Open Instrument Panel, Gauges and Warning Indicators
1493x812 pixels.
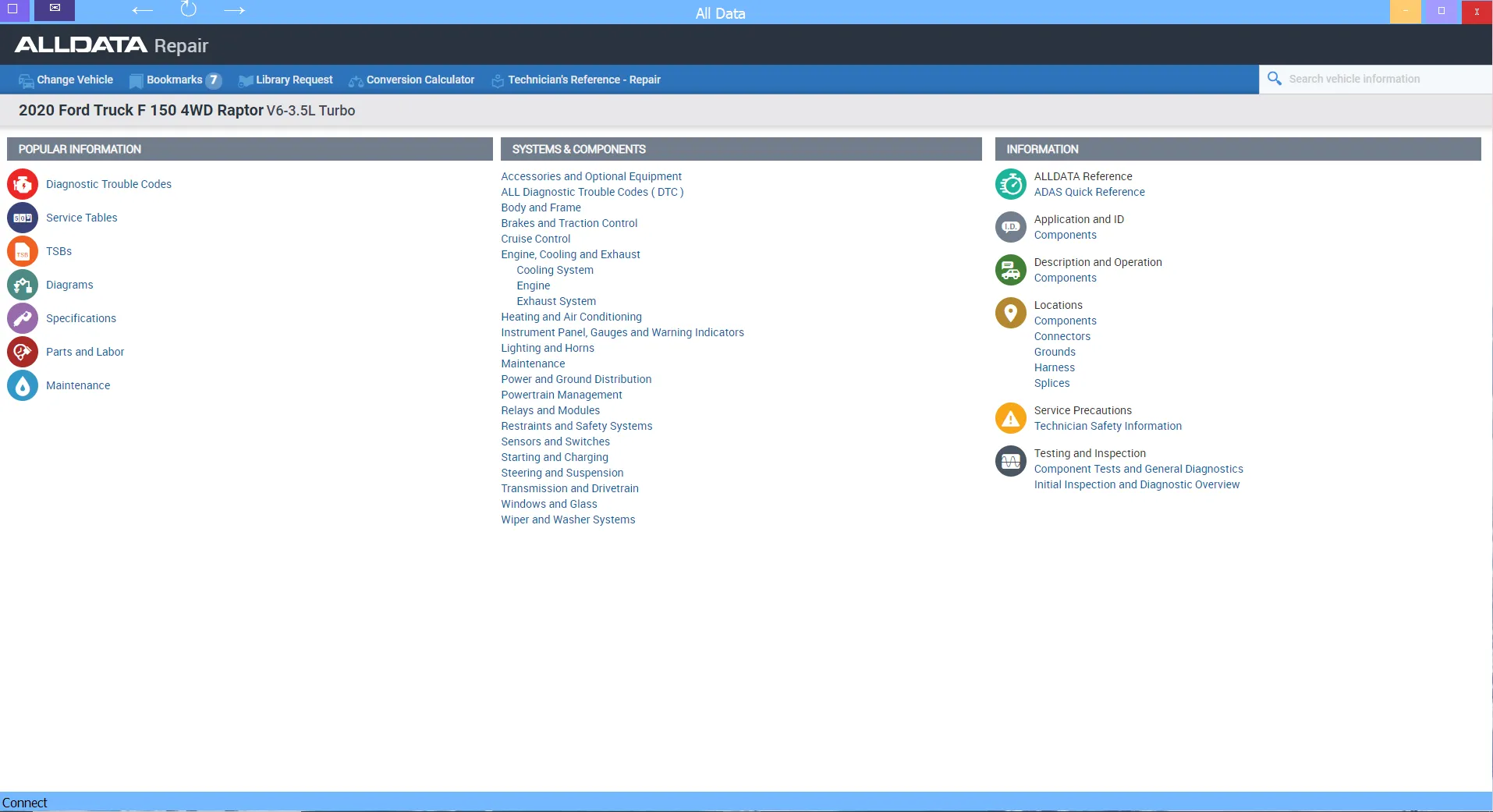622,332
